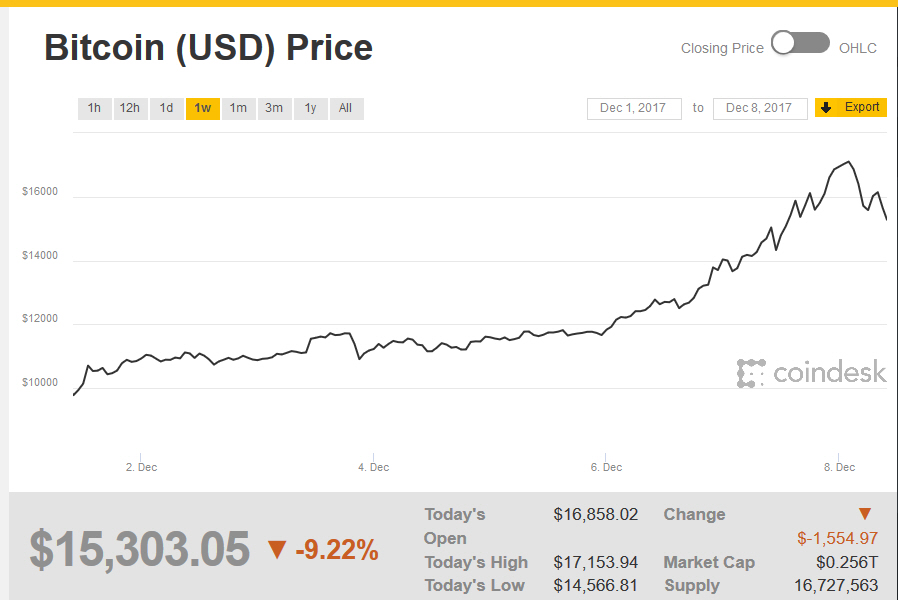Open the Dec 8, 2017 end date field
The image size is (898, 600).
(759, 108)
